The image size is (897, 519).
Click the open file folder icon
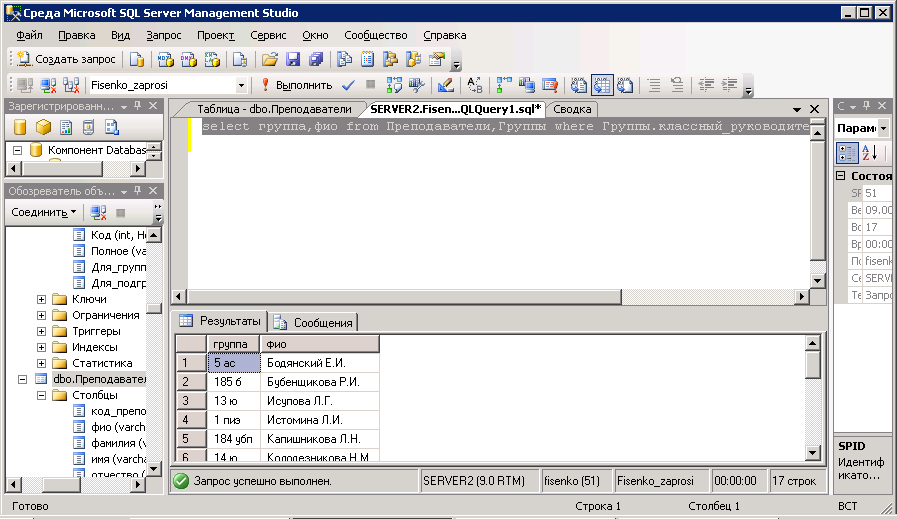pos(269,59)
